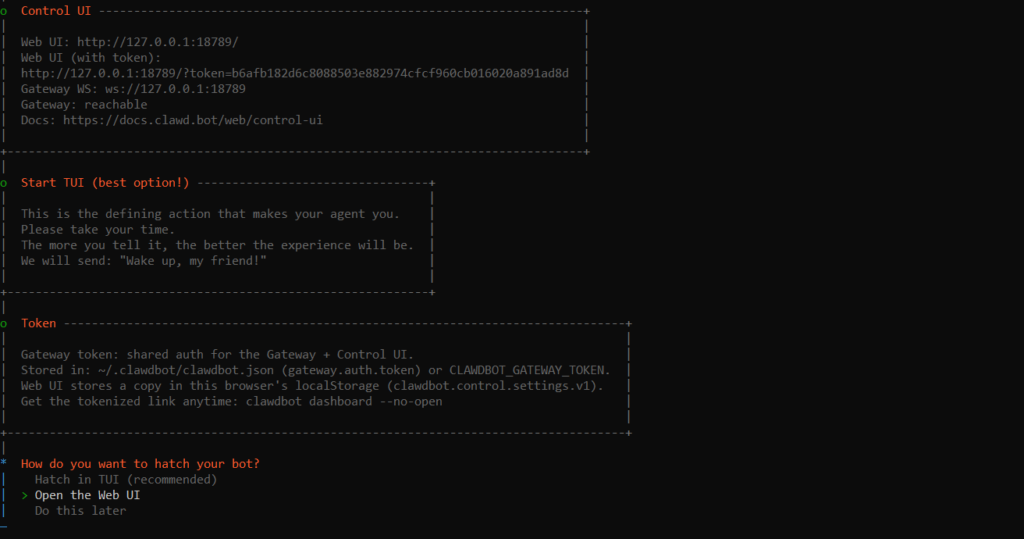1024x539 pixels.
Task: Click the CLAWDBOT_GATEWAY_TOKEN variable name
Action: (529, 371)
